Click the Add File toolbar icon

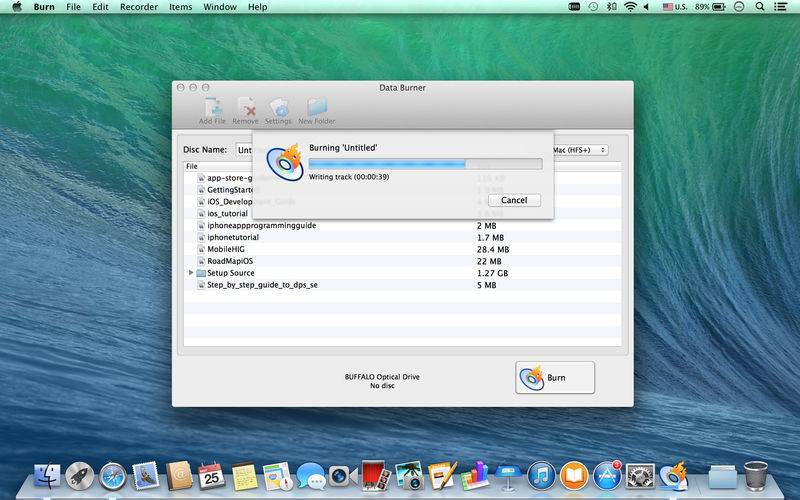[x=212, y=111]
